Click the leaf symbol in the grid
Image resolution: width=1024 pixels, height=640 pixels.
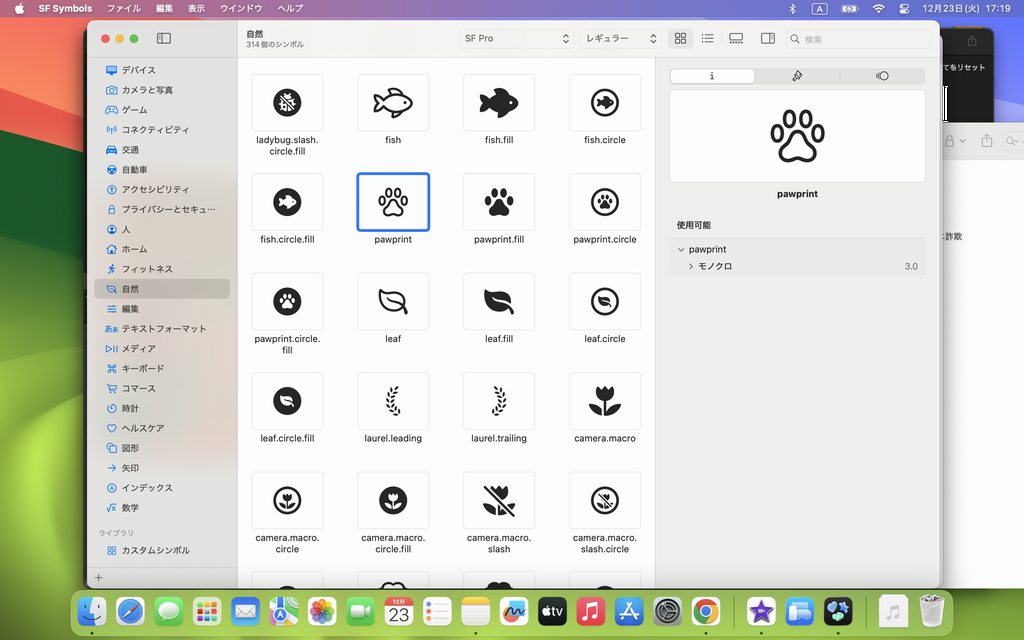pos(393,301)
